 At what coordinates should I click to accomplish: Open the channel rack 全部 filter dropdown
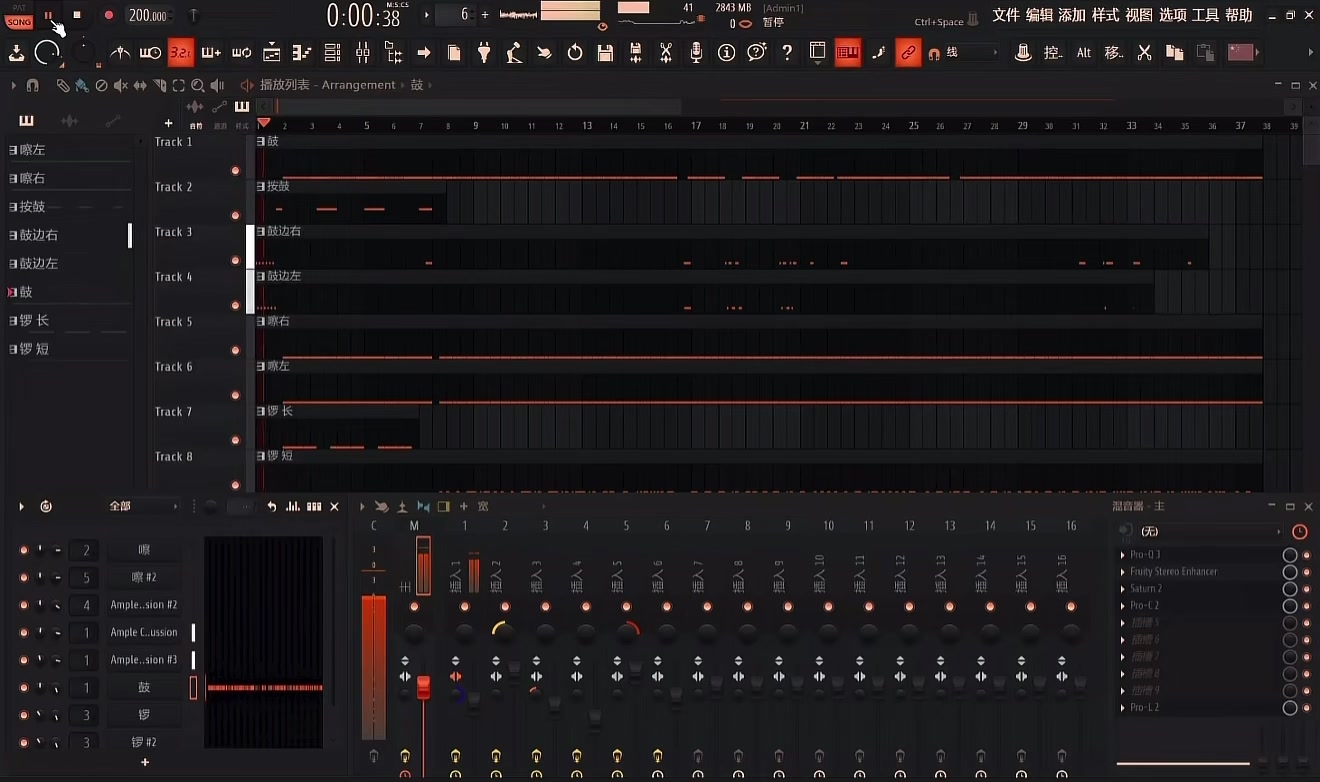pos(143,506)
